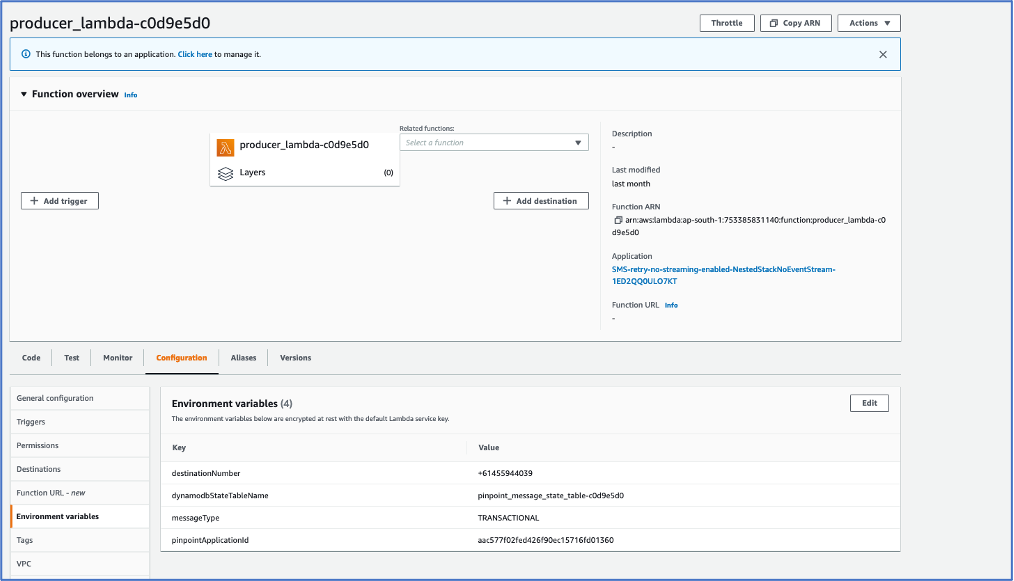1014x581 pixels.
Task: Open VPC in the configuration sidebar
Action: pos(80,564)
